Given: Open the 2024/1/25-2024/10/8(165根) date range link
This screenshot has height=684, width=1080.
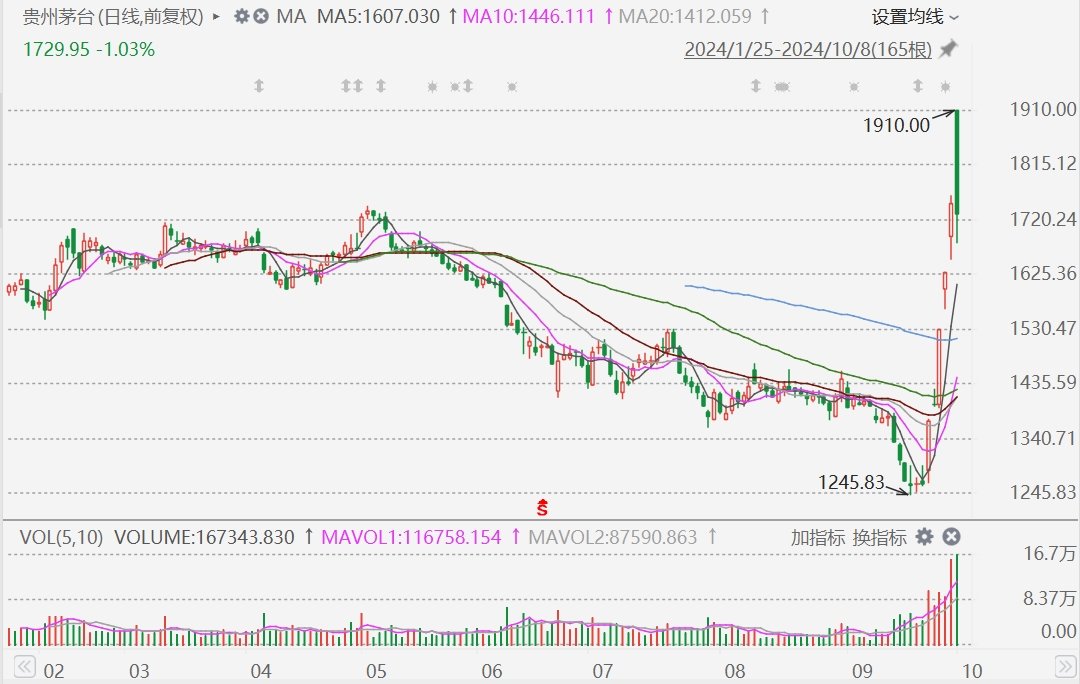Looking at the screenshot, I should [808, 50].
